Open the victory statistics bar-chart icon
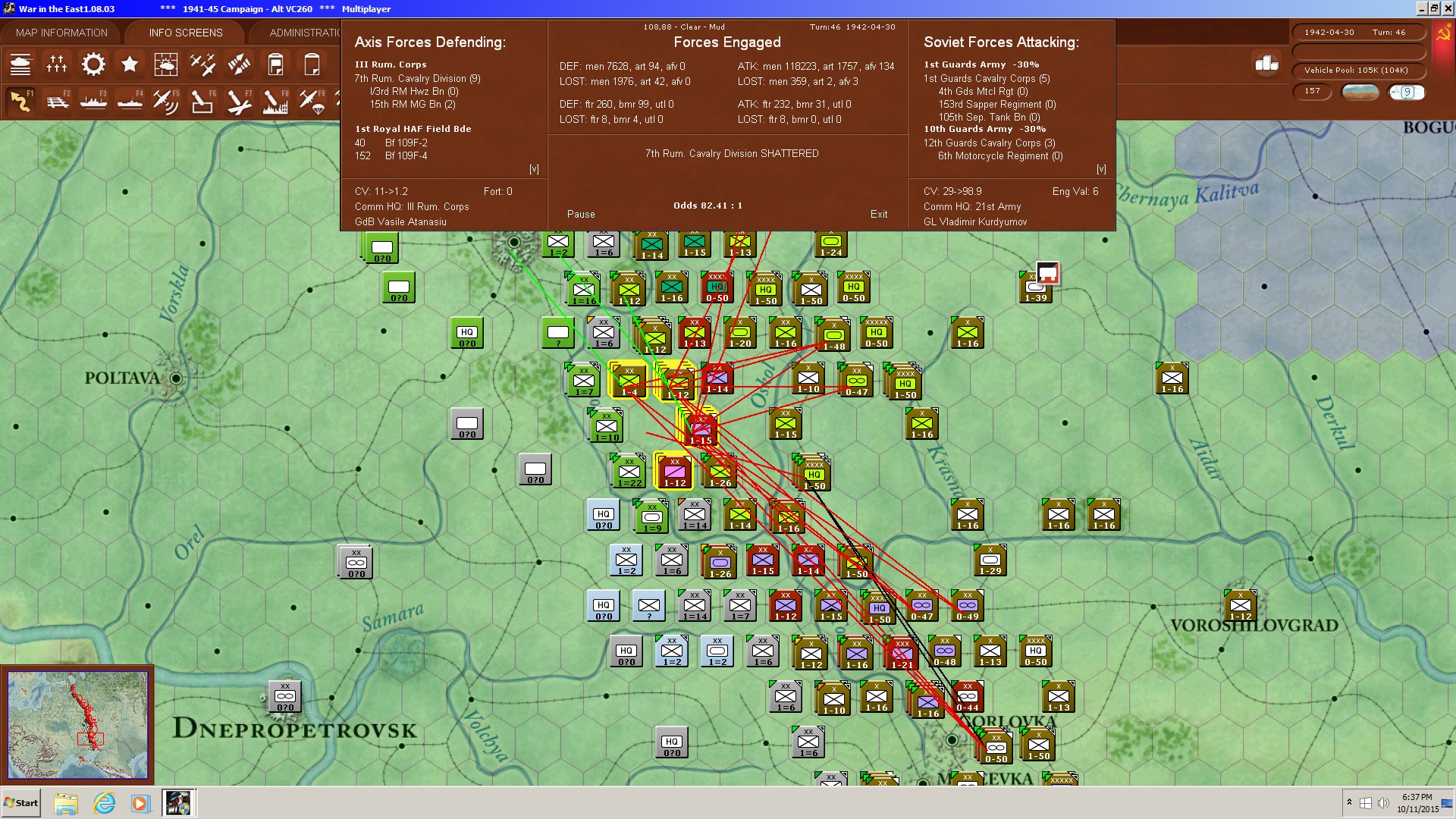The image size is (1456, 819). pos(1266,64)
